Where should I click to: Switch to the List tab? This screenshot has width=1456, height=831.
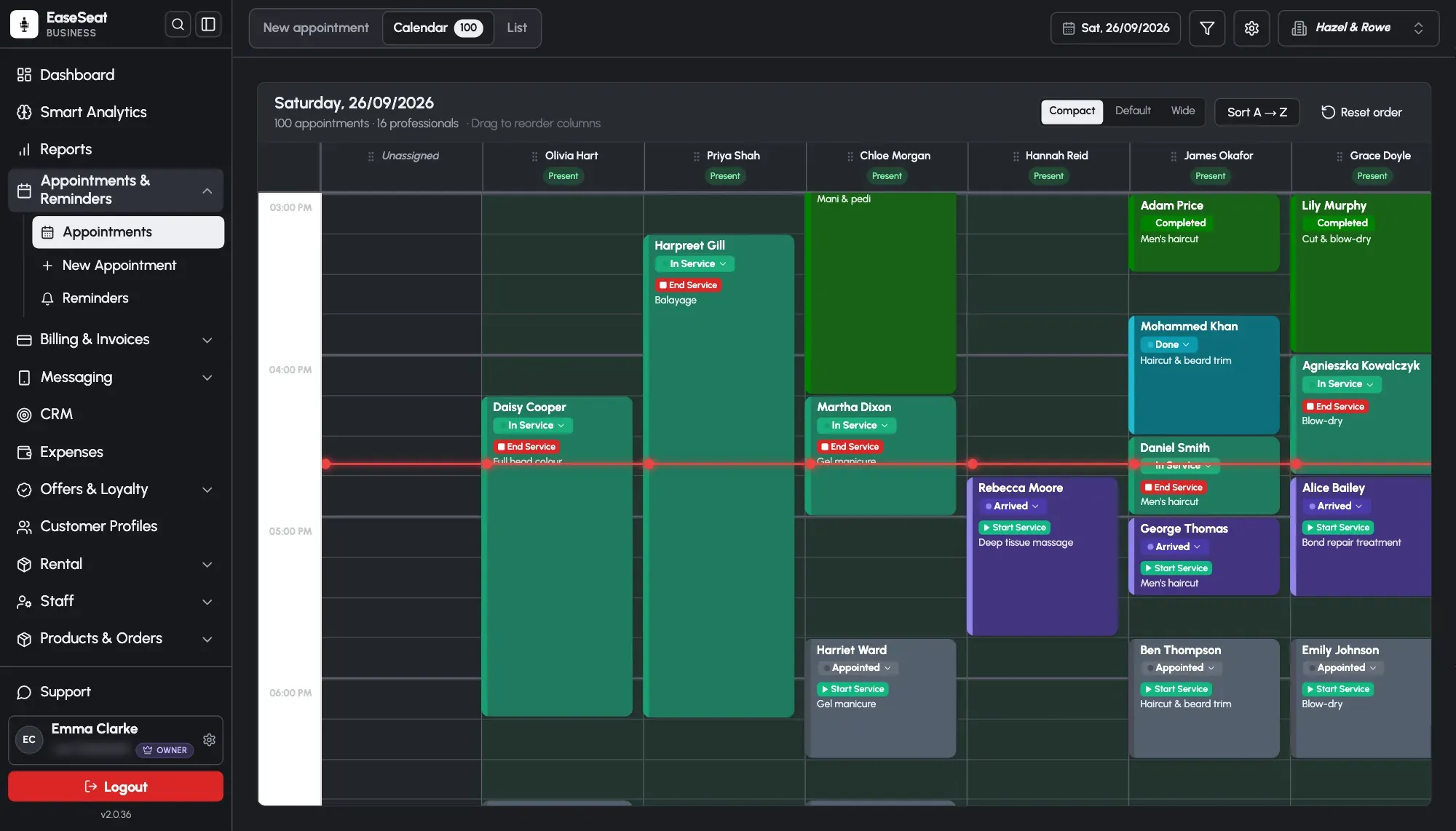[x=517, y=28]
